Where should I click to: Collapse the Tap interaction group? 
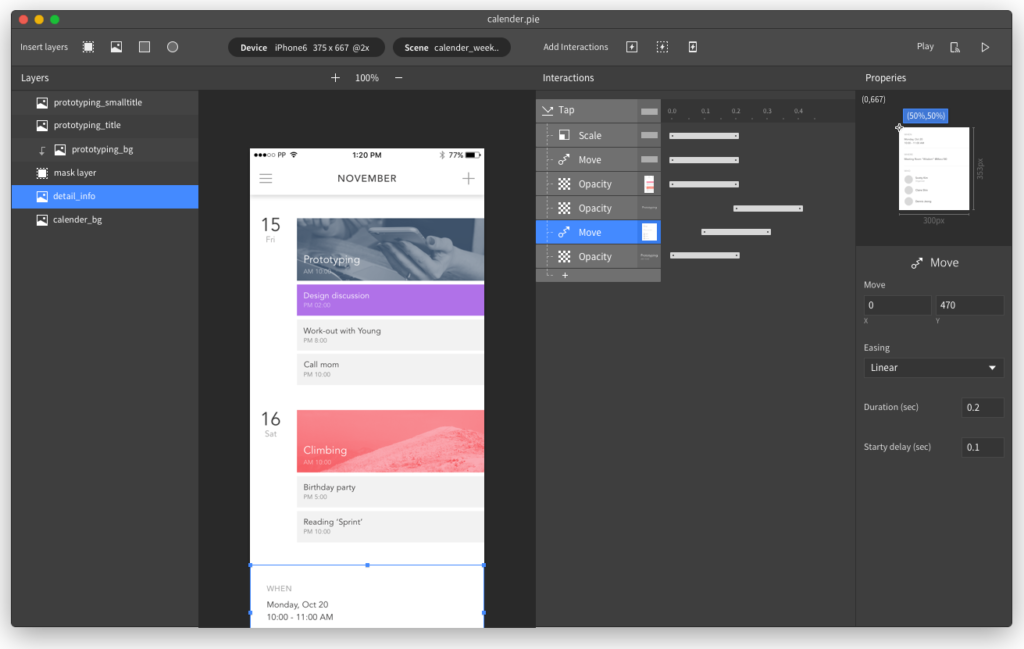pyautogui.click(x=547, y=110)
